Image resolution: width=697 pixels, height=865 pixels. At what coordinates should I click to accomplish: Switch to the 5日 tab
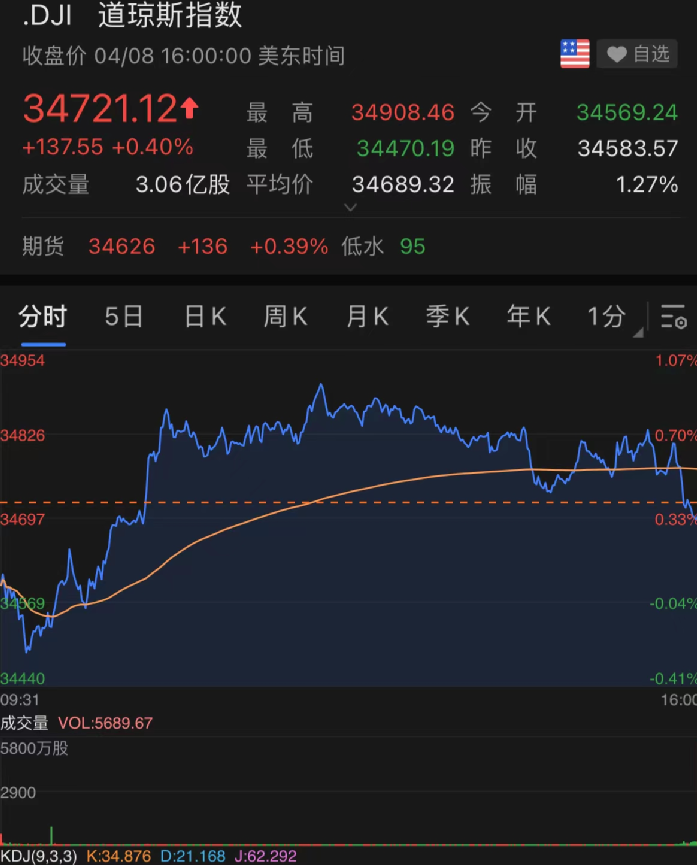tap(124, 317)
